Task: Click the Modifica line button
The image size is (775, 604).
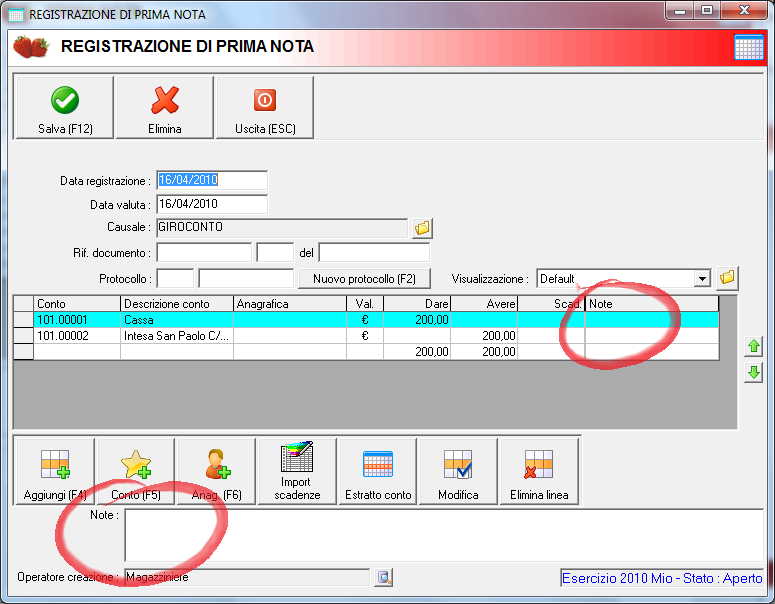Action: (x=458, y=472)
